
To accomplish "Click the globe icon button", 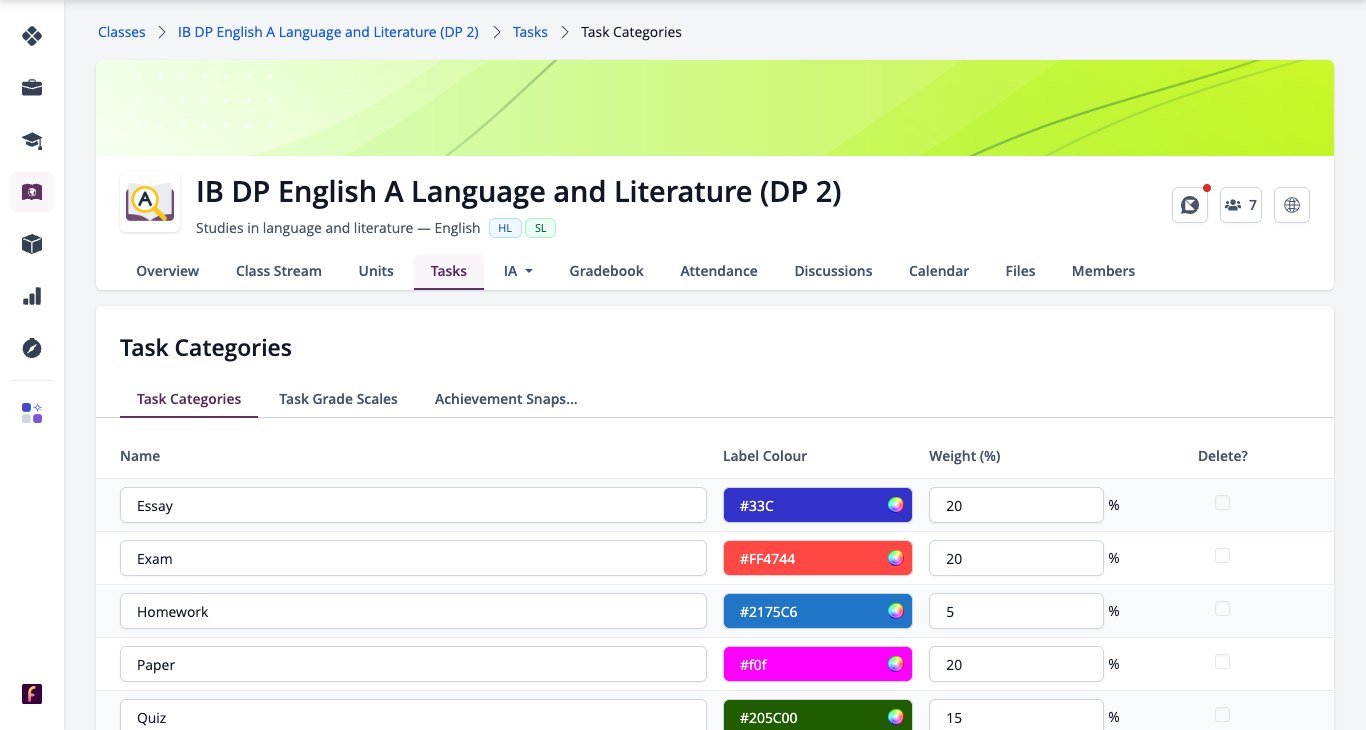I will (x=1292, y=205).
